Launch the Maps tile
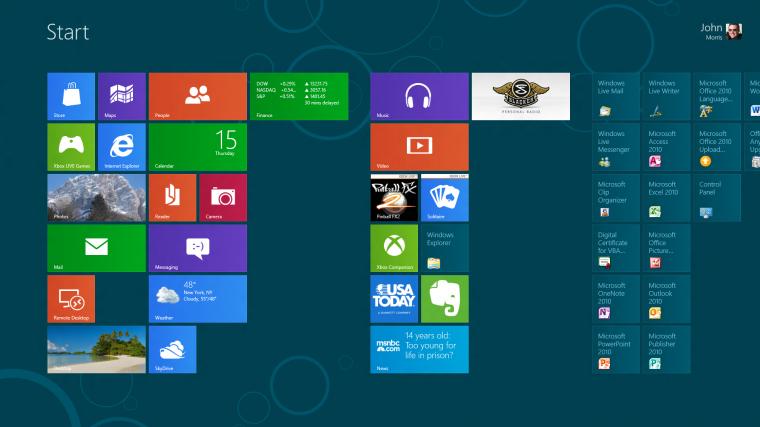This screenshot has height=427, width=760. pos(122,96)
